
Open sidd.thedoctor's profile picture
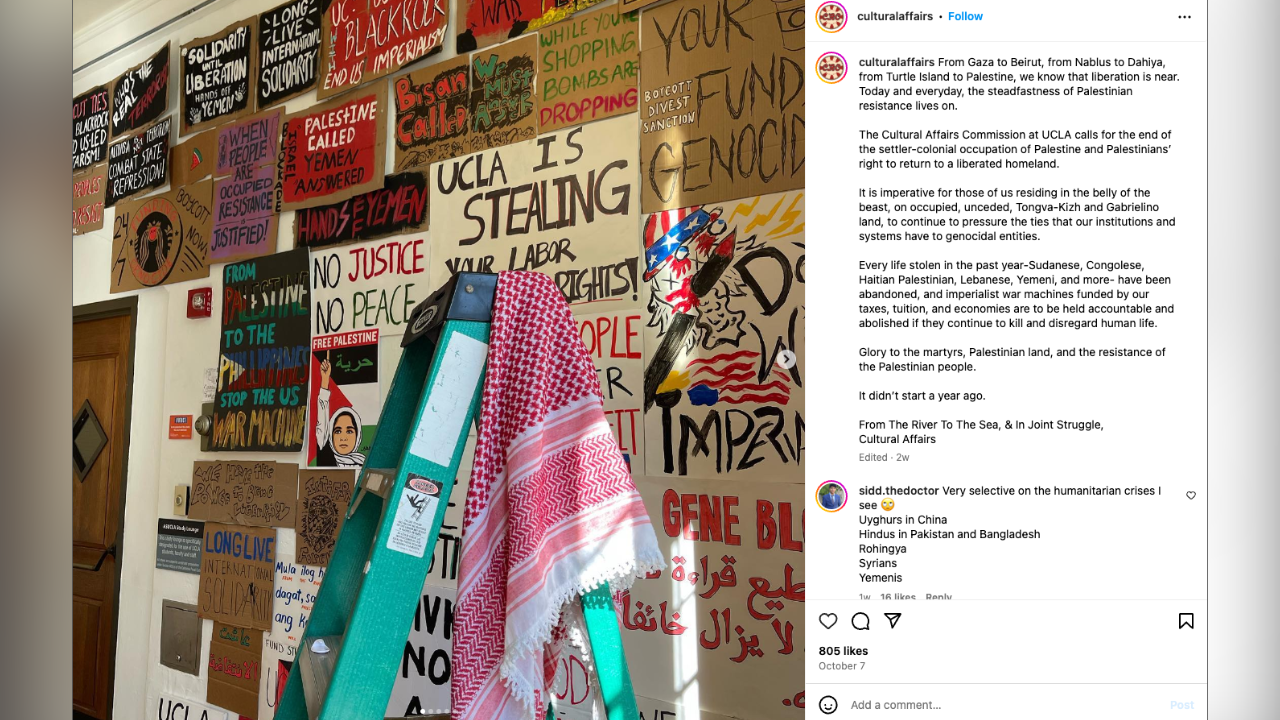point(832,496)
